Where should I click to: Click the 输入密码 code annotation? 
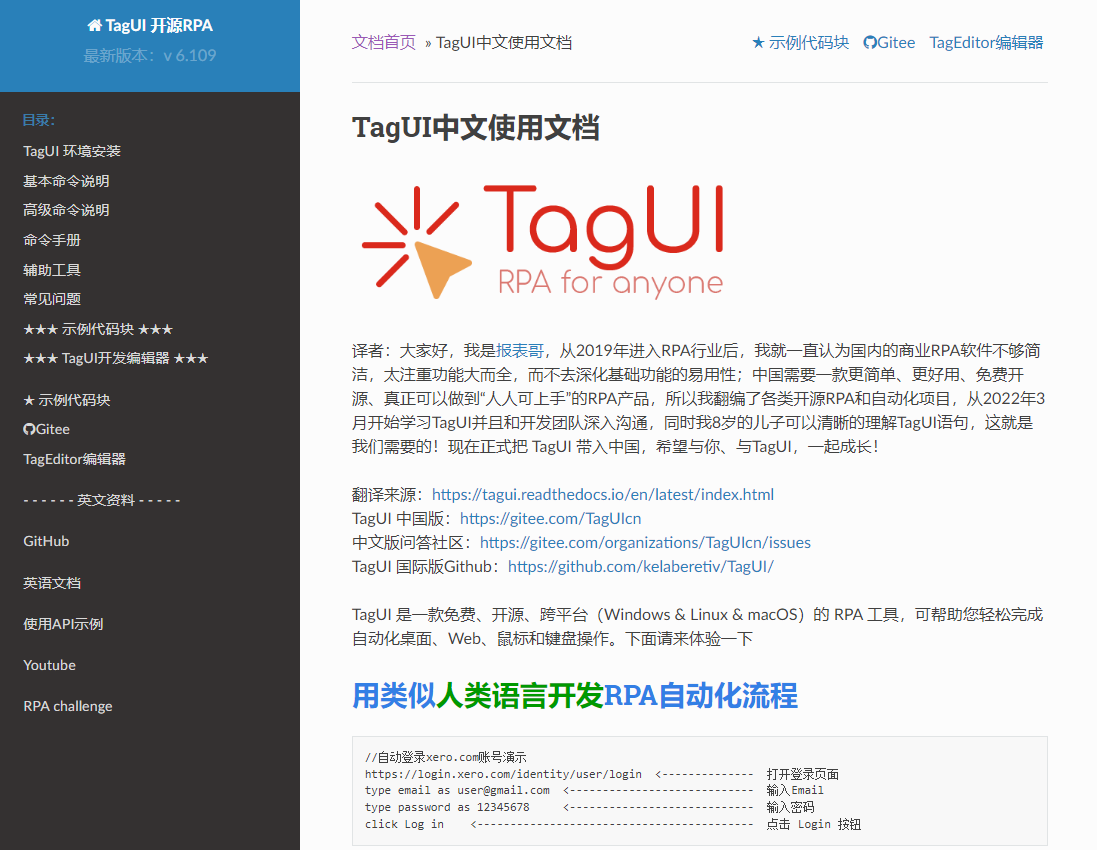click(790, 807)
